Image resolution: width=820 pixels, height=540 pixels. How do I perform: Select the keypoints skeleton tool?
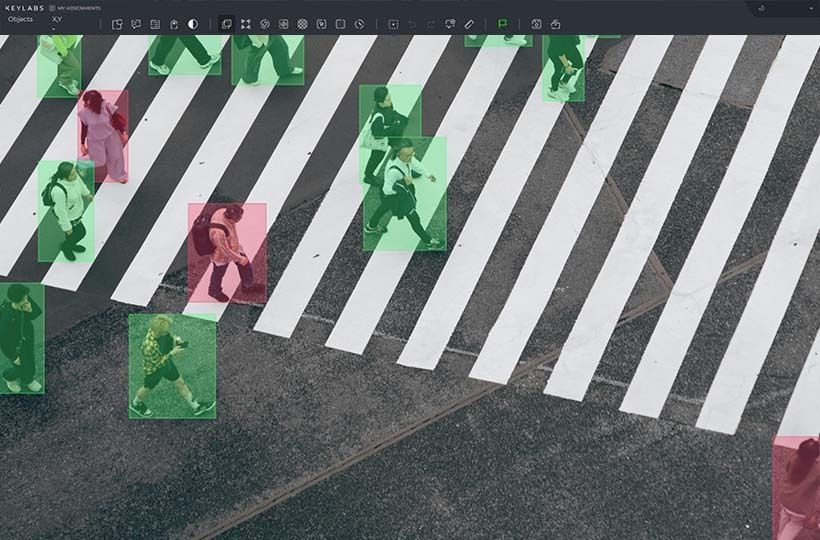(246, 24)
